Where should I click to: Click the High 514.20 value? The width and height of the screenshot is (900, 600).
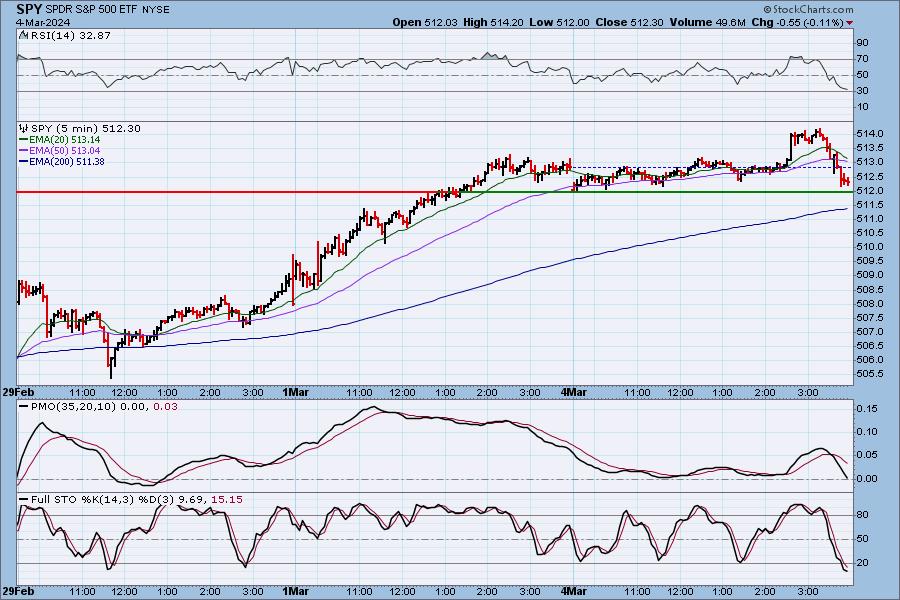(x=493, y=22)
